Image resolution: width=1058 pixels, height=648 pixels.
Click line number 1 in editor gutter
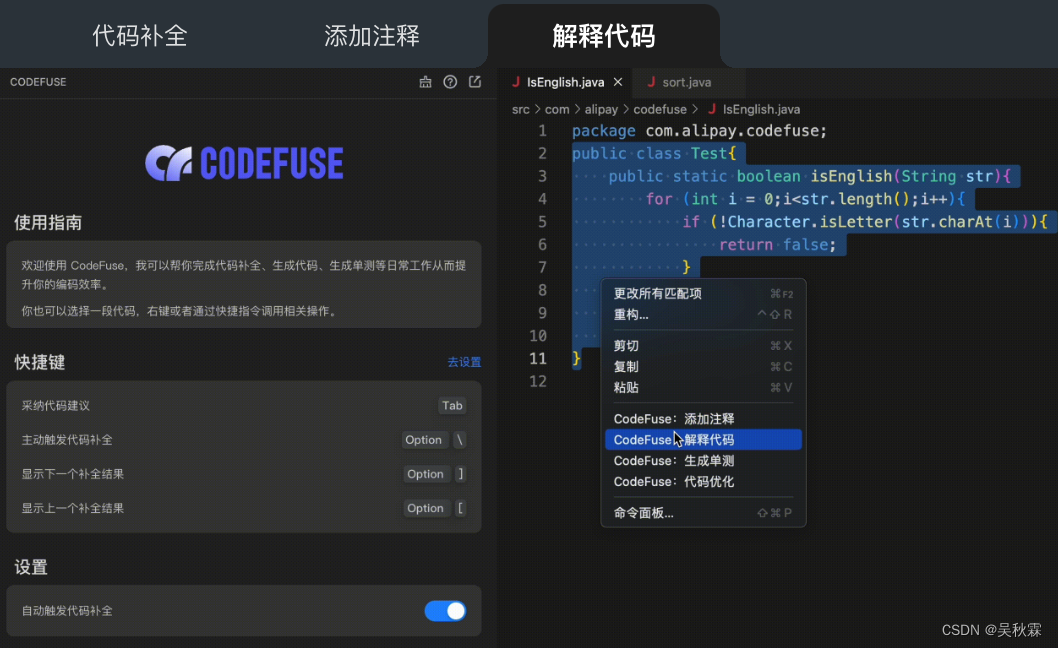click(542, 130)
